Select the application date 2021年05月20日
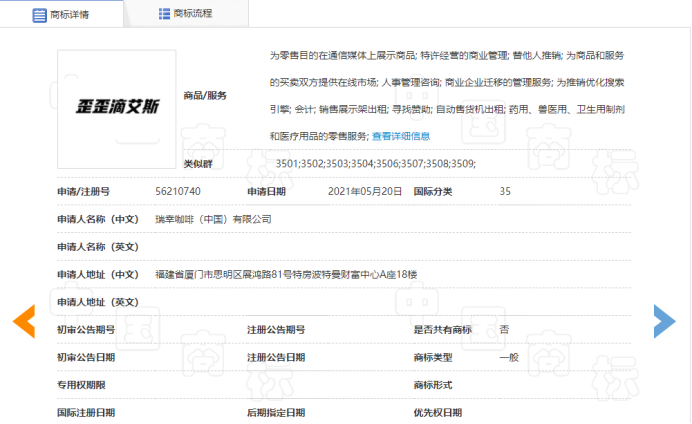 coord(365,191)
